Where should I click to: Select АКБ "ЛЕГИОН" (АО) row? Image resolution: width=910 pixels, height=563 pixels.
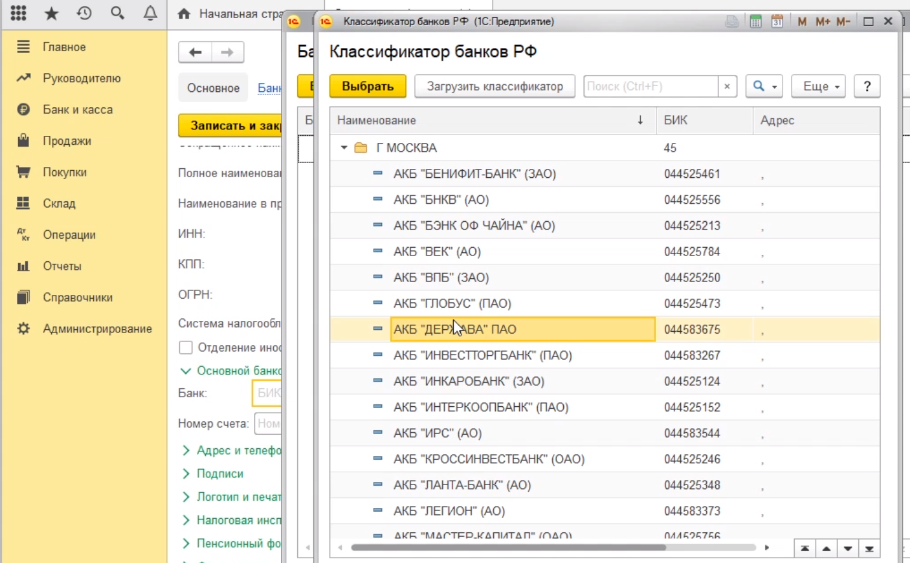point(449,511)
